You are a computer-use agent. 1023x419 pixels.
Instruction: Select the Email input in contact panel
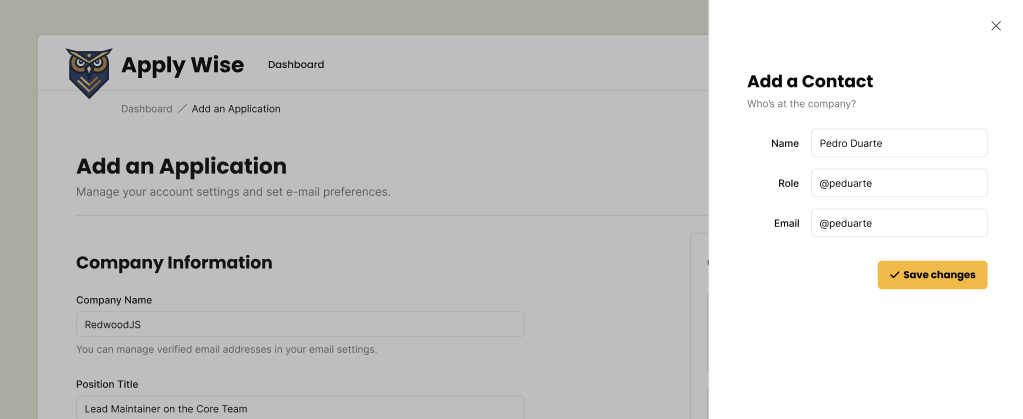coord(898,223)
